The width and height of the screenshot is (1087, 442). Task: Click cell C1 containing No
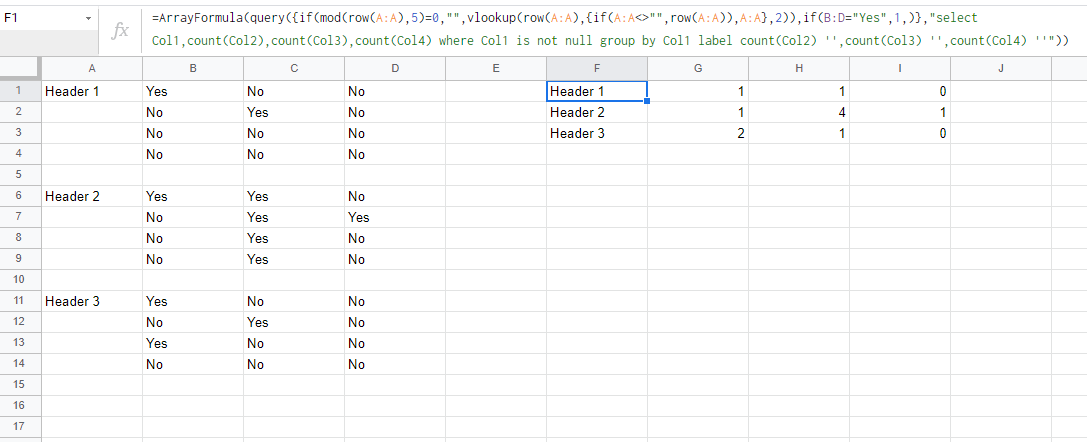coord(294,91)
